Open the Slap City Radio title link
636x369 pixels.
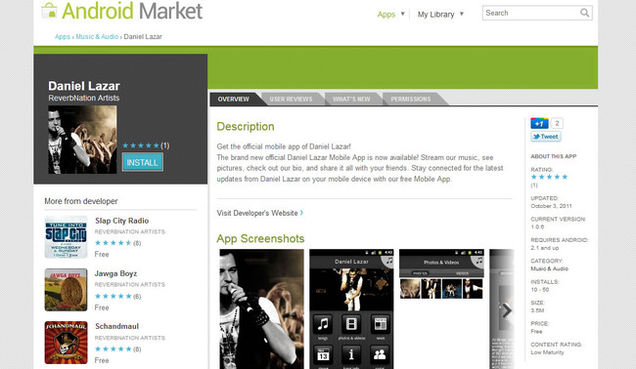tap(122, 221)
